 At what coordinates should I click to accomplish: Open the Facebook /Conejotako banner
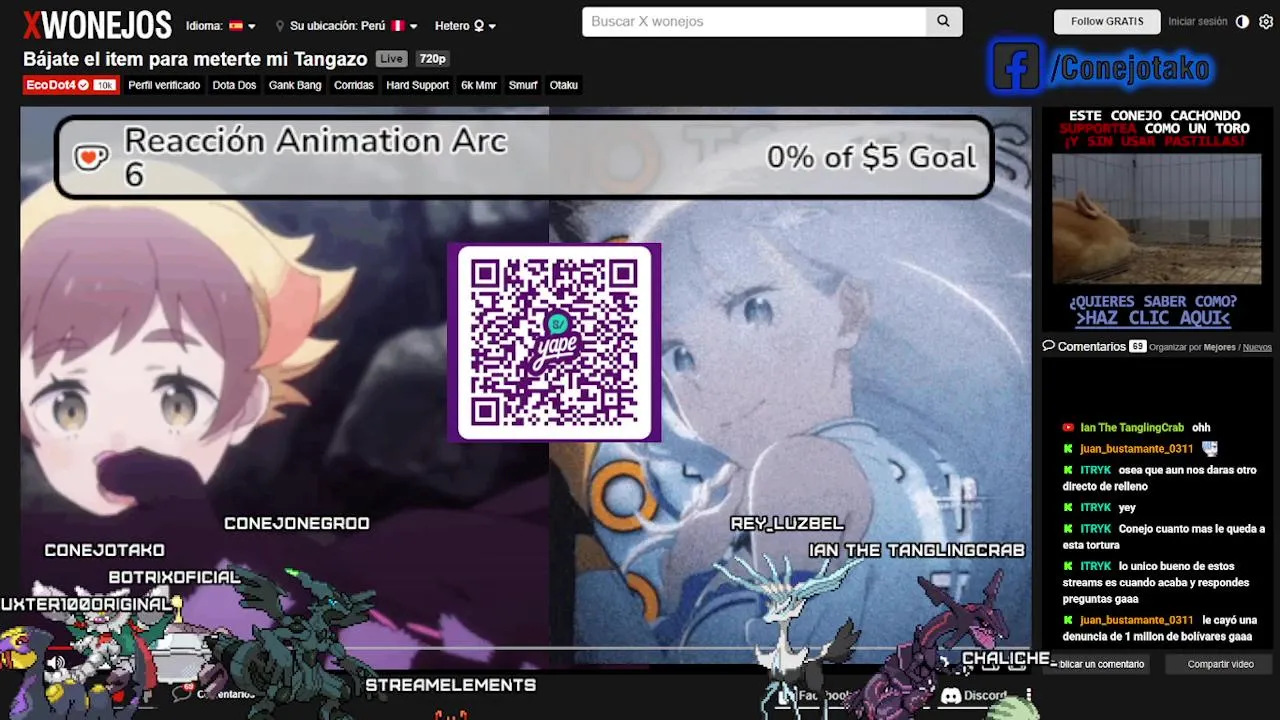point(1101,67)
